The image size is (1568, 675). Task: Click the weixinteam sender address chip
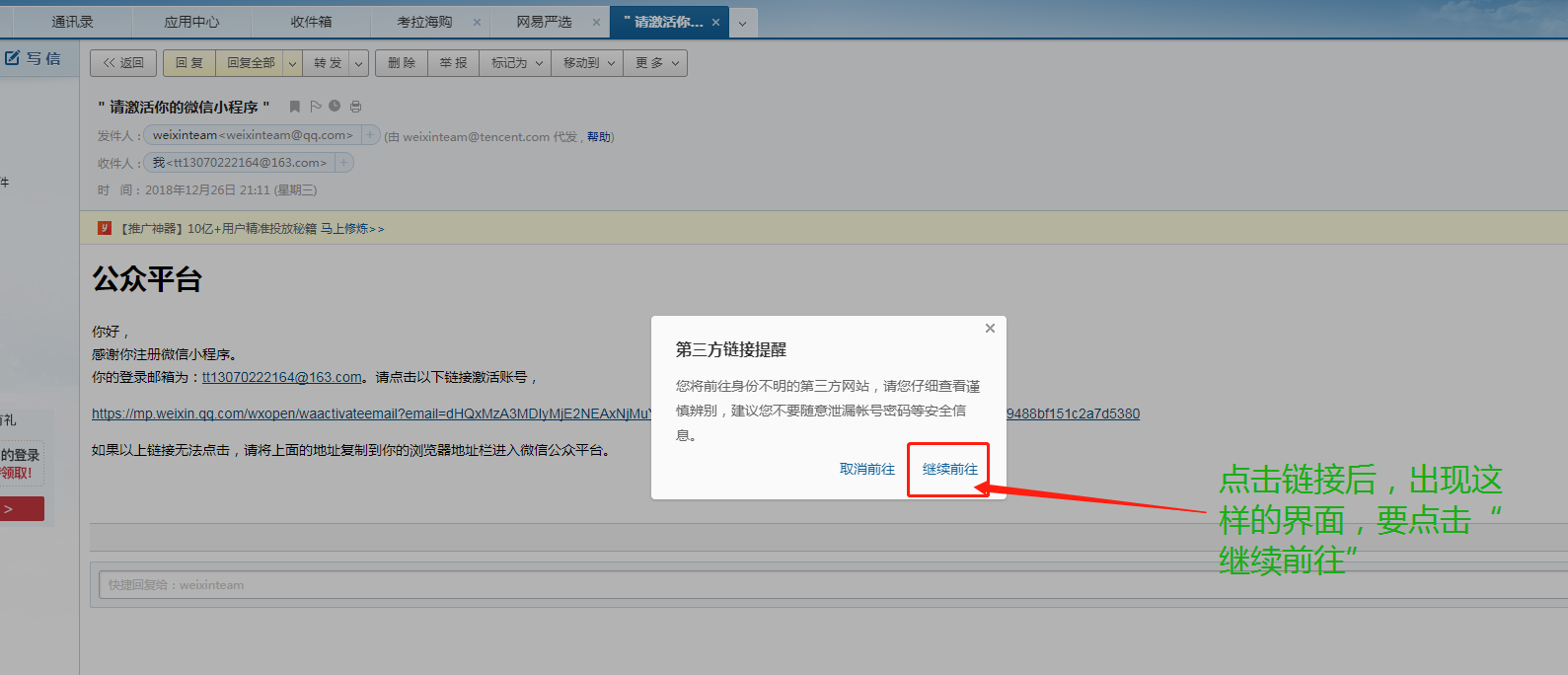point(253,134)
